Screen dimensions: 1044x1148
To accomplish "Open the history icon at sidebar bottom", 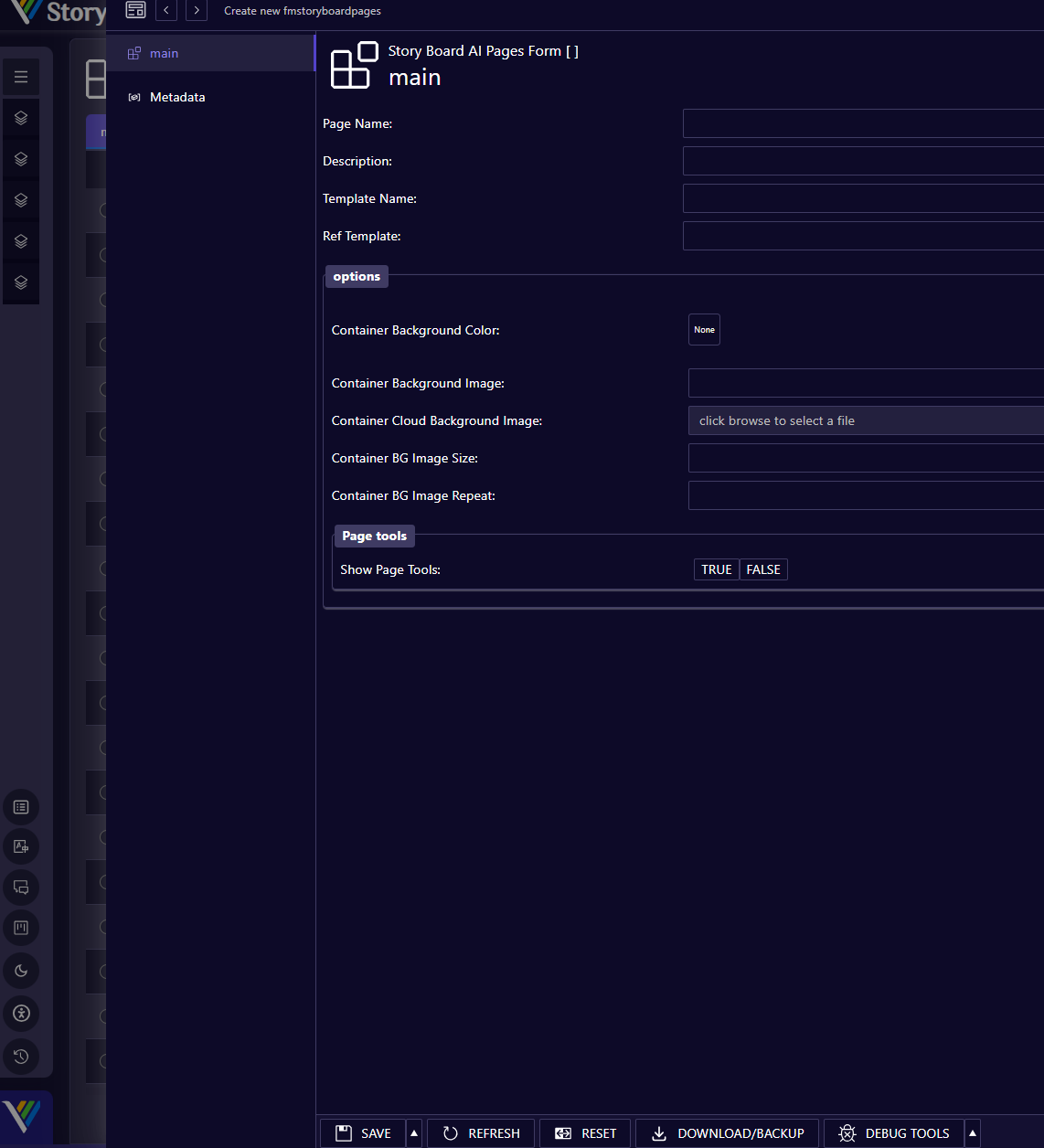I will [21, 1057].
